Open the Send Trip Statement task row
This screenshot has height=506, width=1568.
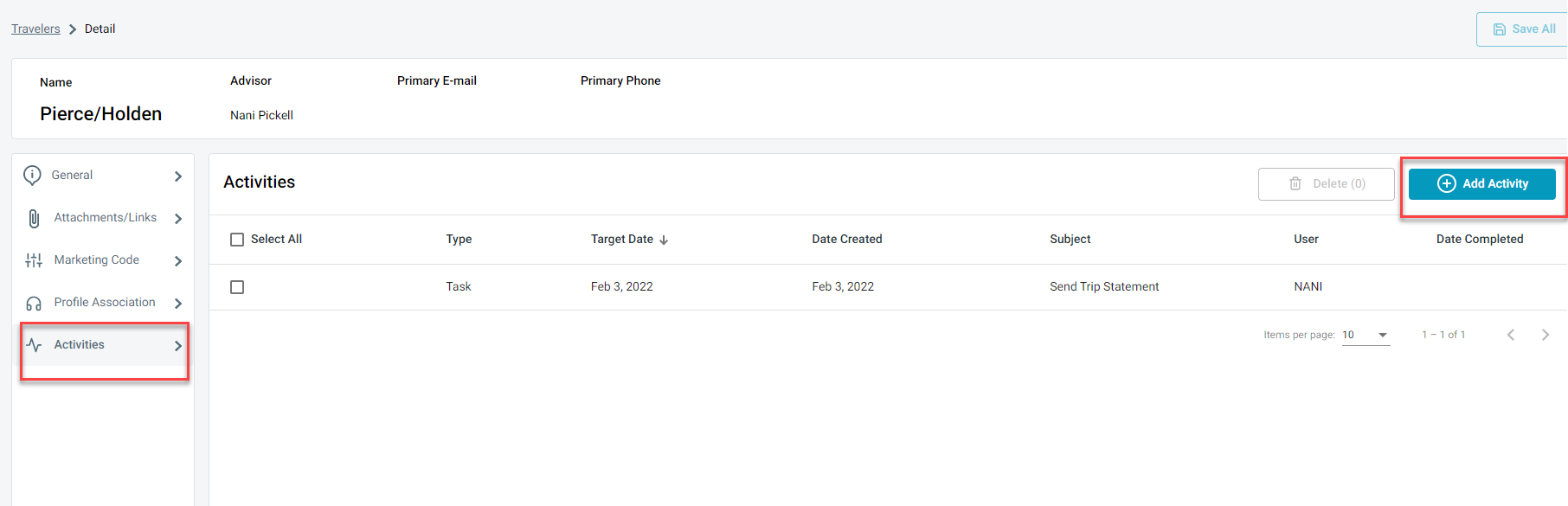pos(888,287)
